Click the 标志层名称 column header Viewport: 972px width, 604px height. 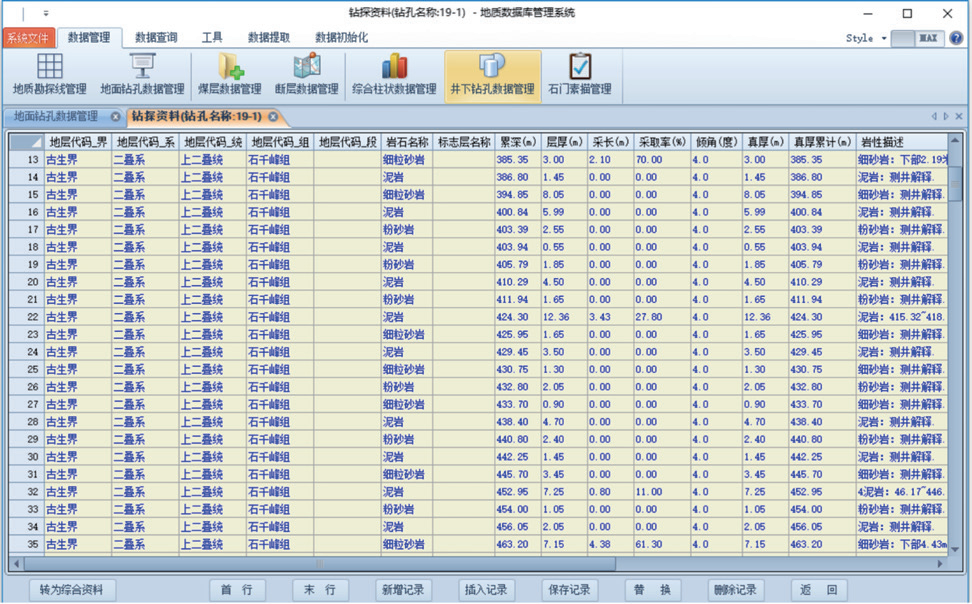click(464, 142)
